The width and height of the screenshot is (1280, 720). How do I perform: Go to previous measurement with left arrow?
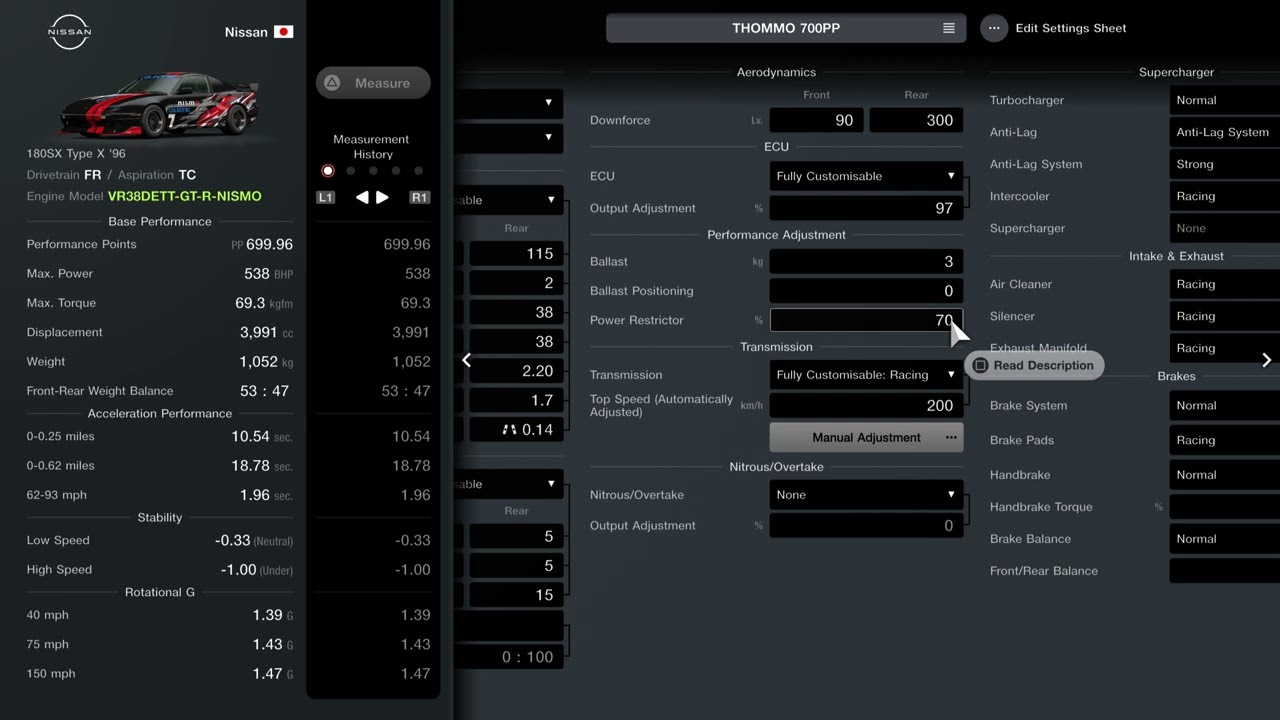tap(362, 197)
